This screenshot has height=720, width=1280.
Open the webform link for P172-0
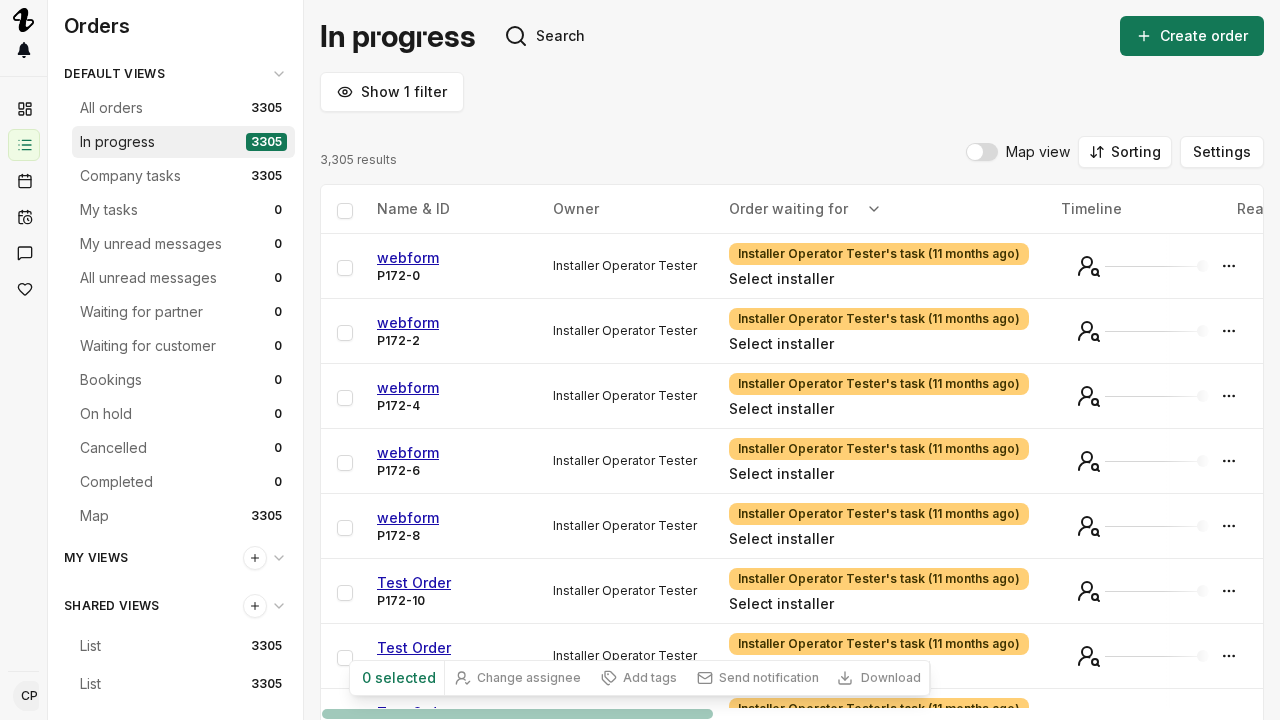(408, 257)
